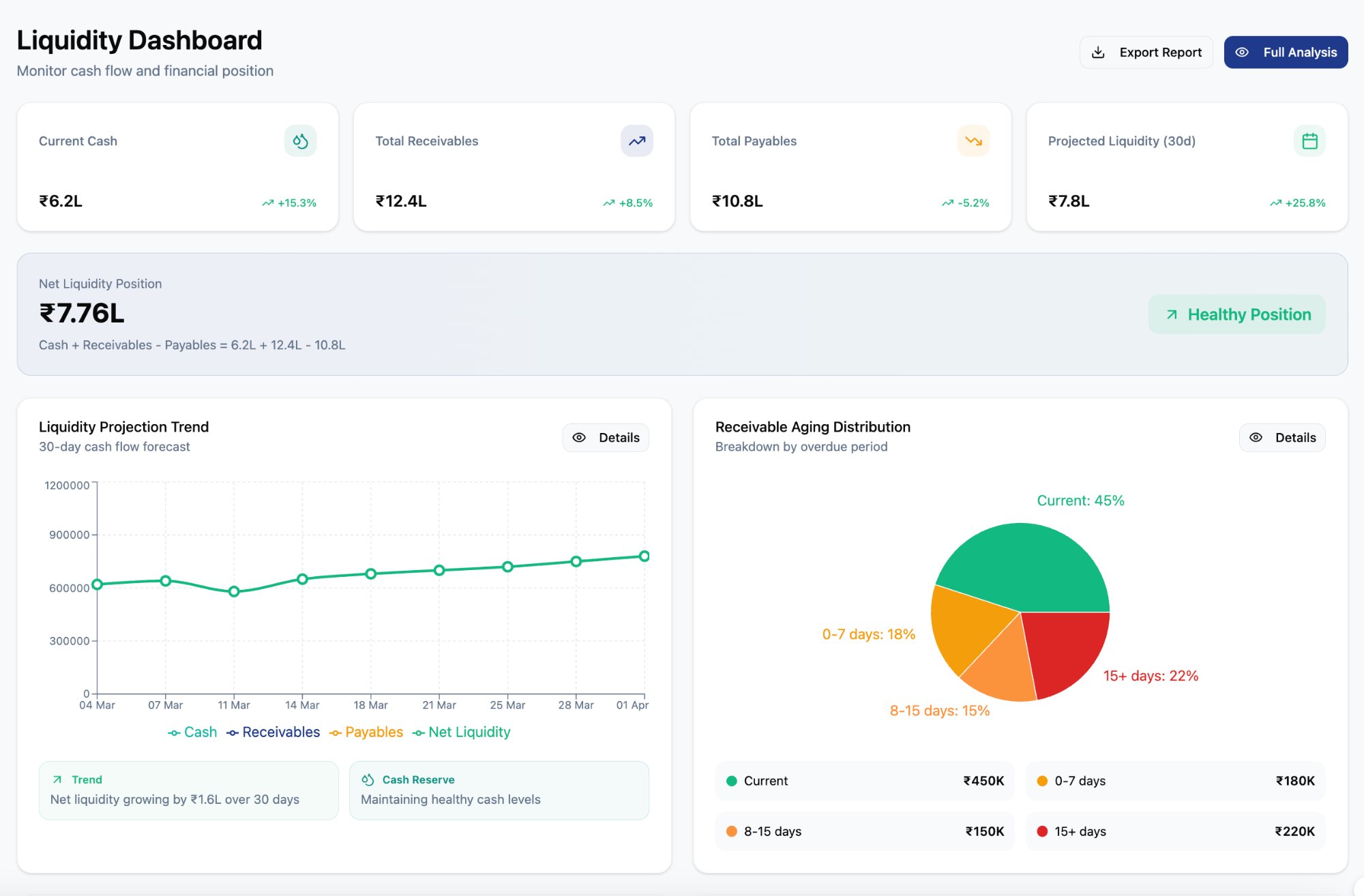Open Details for Liquidity Projection Trend
This screenshot has width=1364, height=896.
coord(606,437)
